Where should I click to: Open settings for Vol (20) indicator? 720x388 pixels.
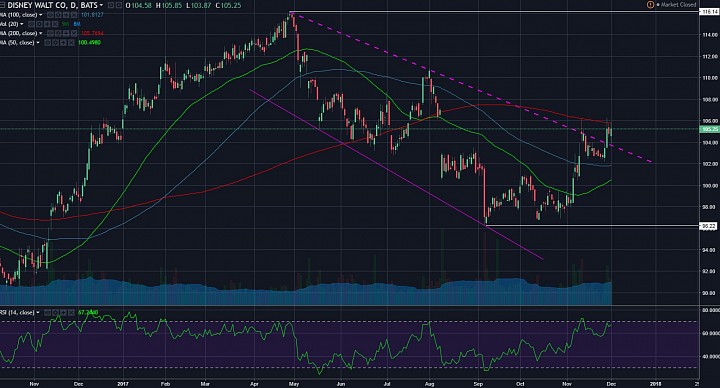tap(39, 24)
